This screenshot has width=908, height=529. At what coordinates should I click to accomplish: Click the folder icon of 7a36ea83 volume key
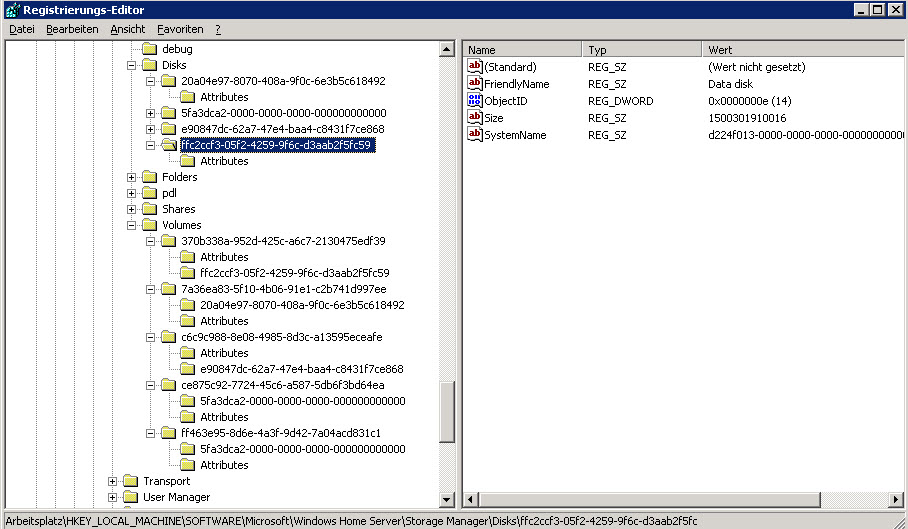[169, 289]
